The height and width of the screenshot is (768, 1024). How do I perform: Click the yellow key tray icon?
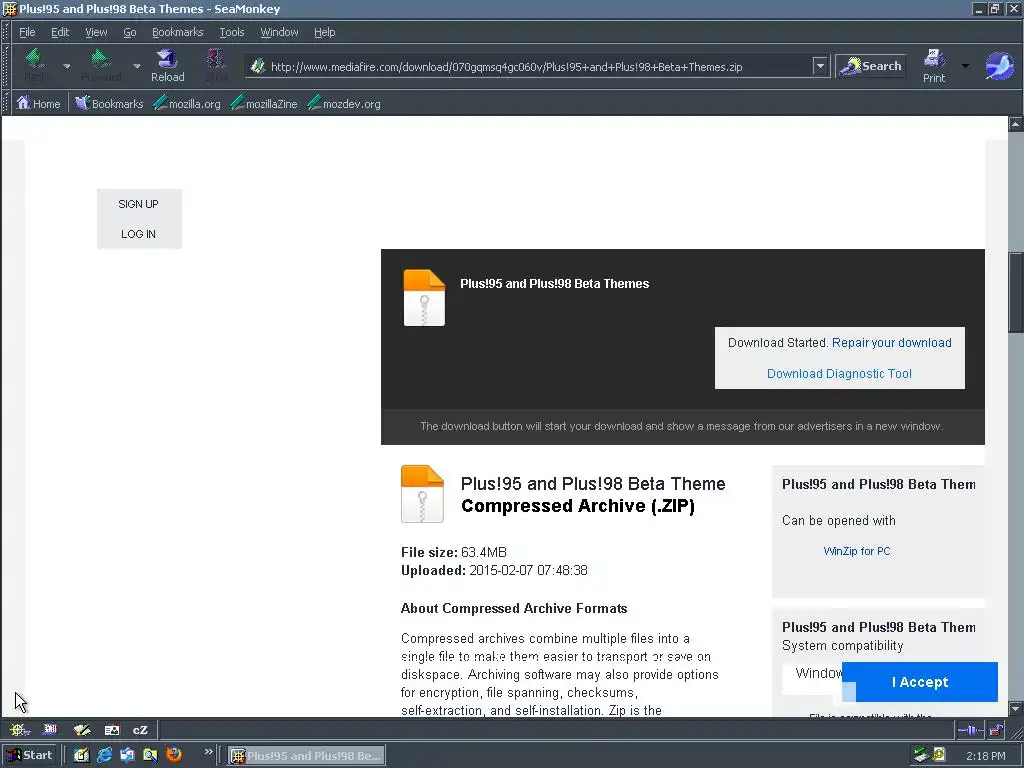(x=938, y=755)
